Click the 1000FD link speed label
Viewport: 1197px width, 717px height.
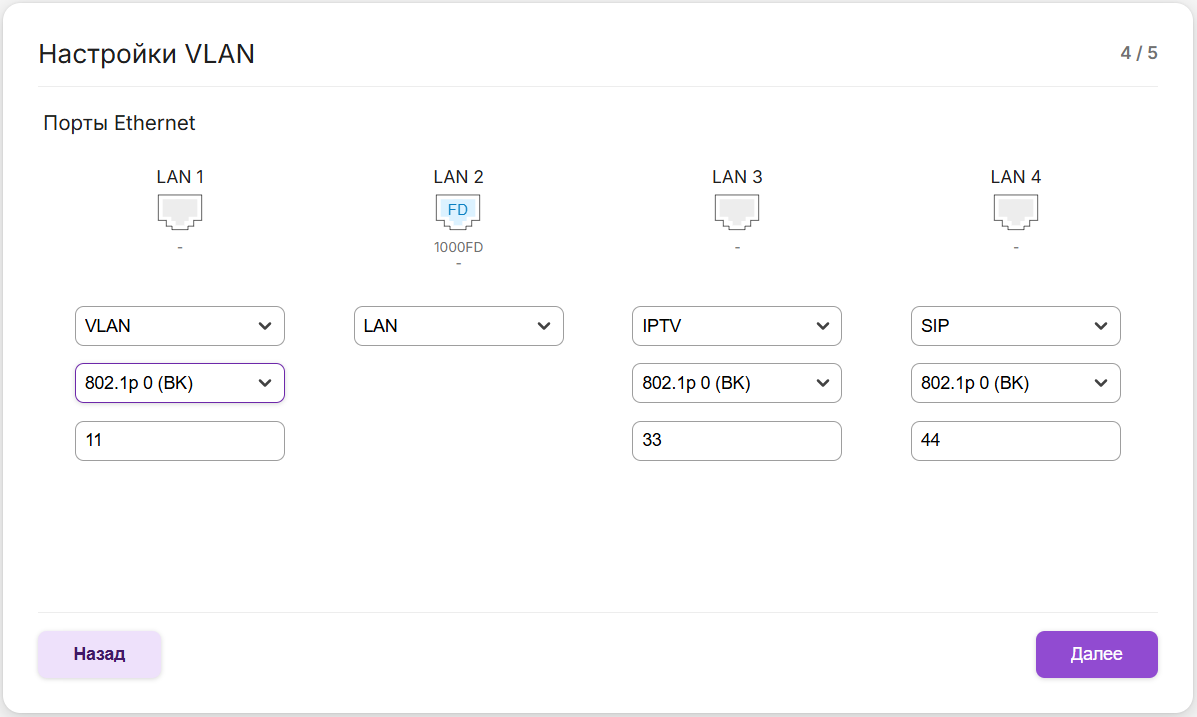tap(458, 248)
